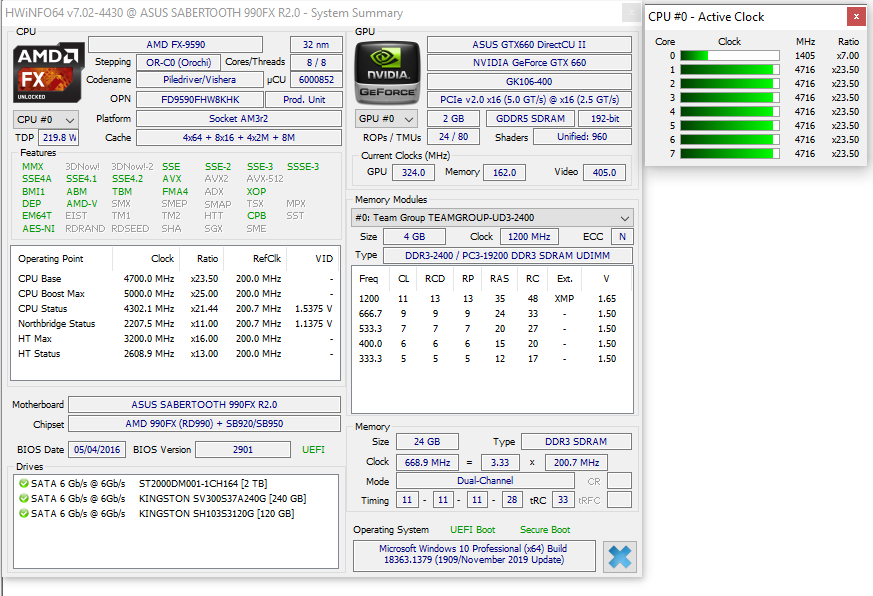
Task: Click the OR-C0 (Orochi) stepping field
Action: tap(179, 62)
